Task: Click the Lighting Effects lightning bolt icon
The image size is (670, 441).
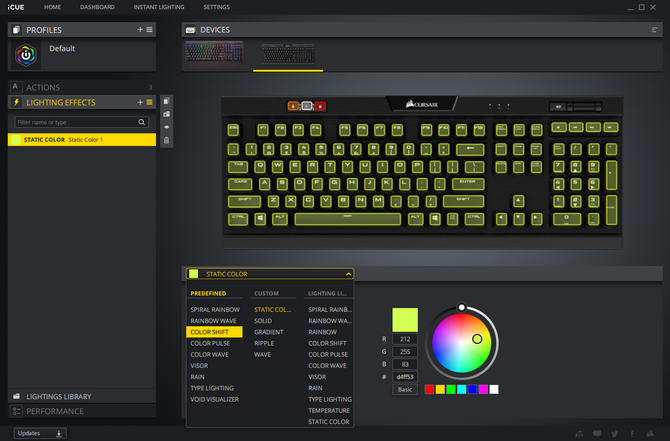Action: (x=16, y=102)
